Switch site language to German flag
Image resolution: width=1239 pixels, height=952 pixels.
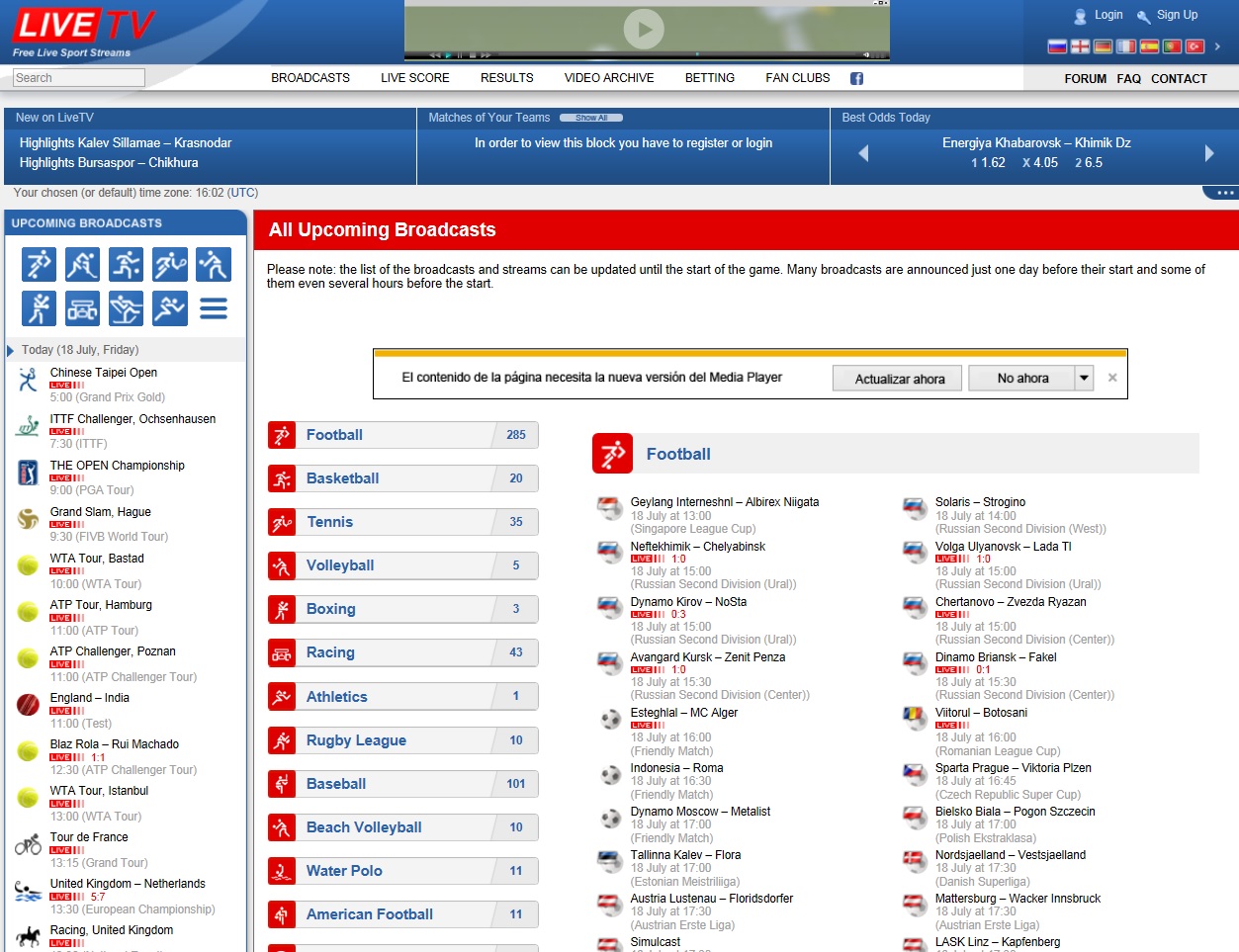[1103, 46]
